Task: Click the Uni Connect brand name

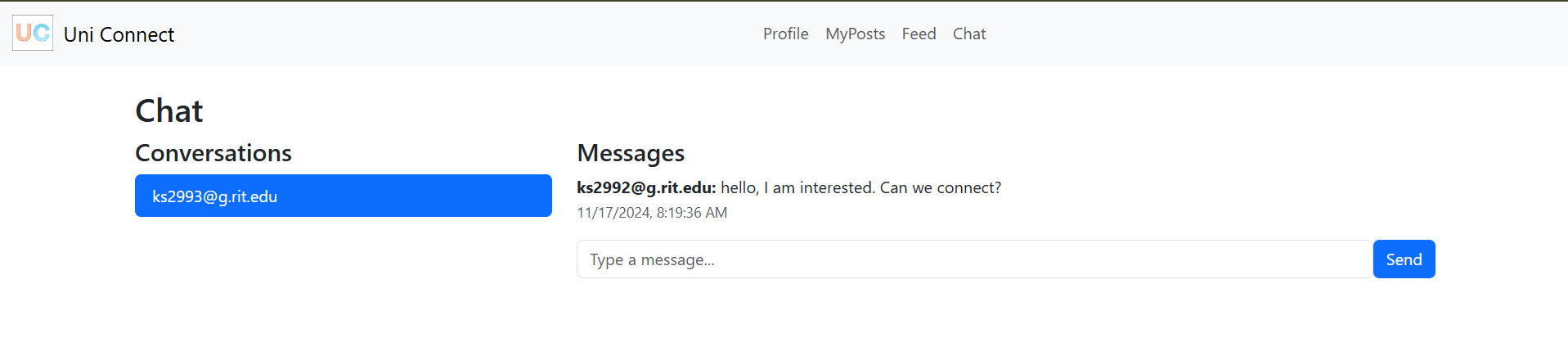Action: pyautogui.click(x=119, y=34)
